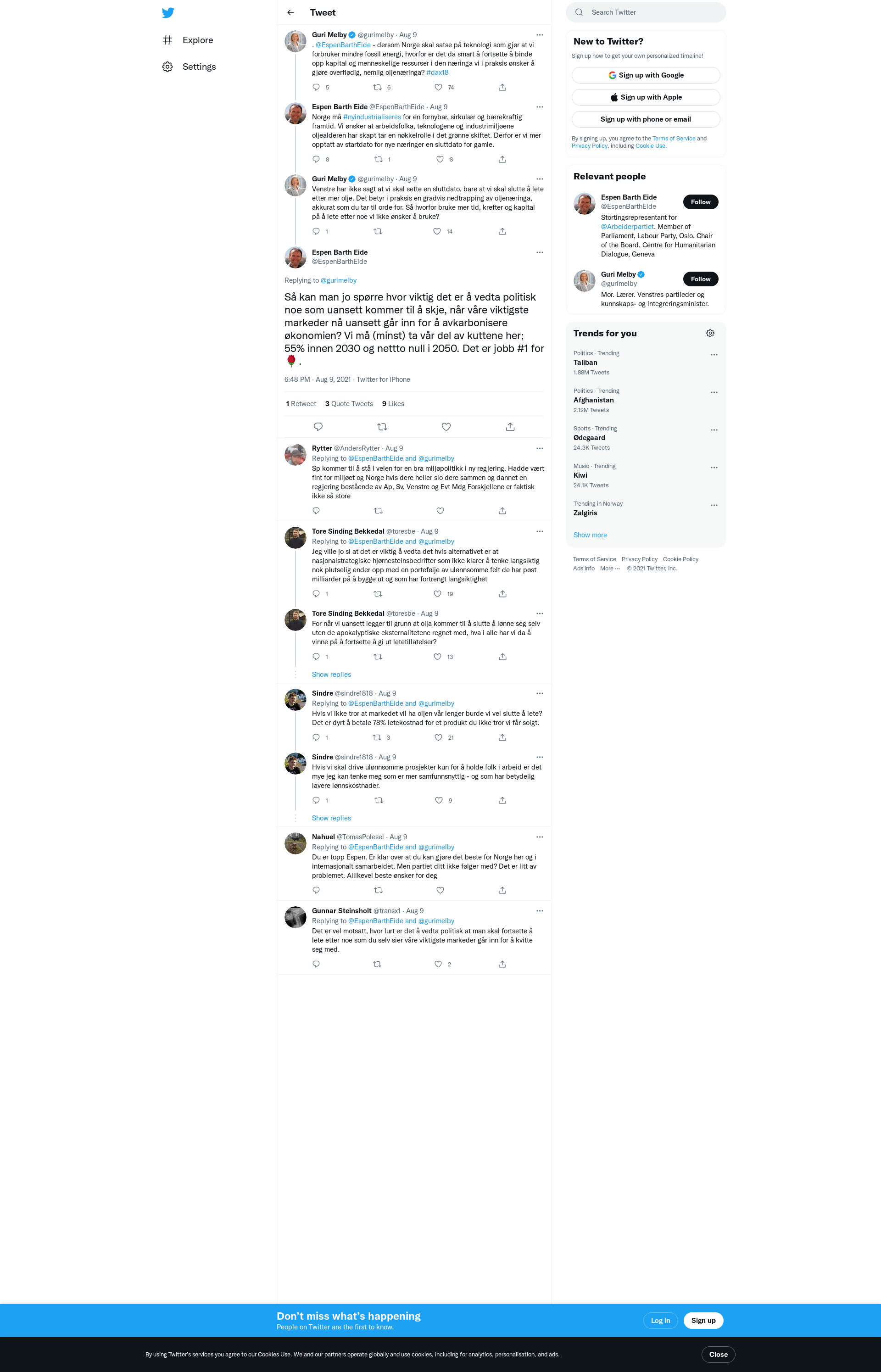881x1372 pixels.
Task: Expand Show replies under Tore Sinding Bekkedal
Action: click(331, 675)
